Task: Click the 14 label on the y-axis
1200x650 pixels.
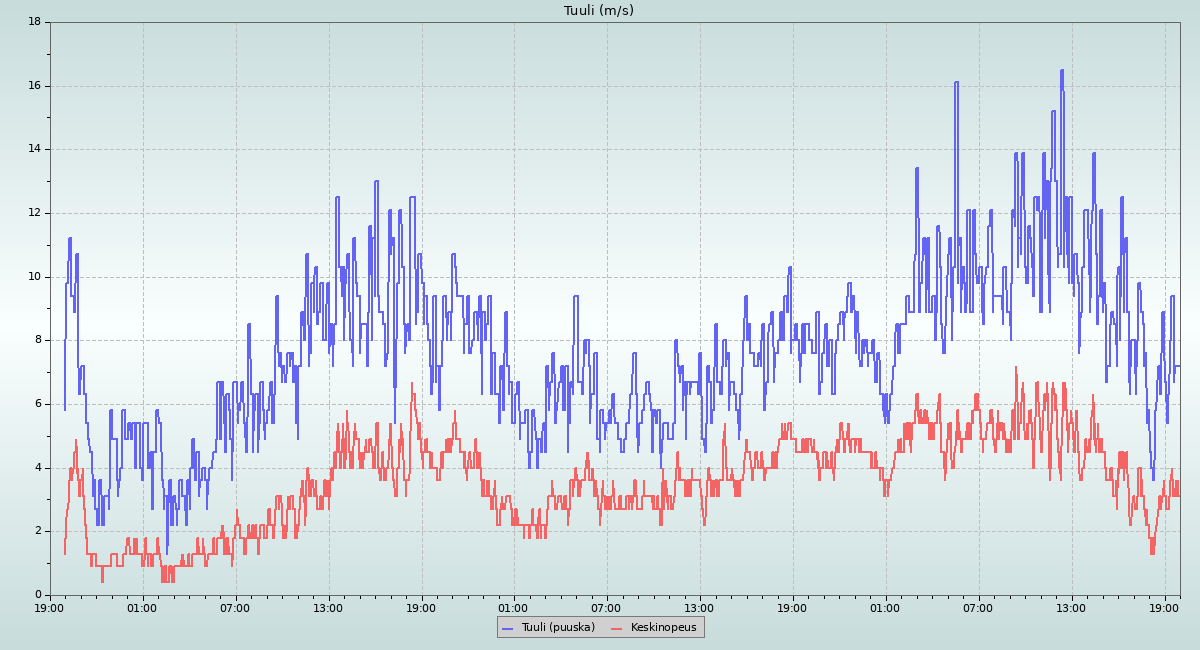Action: tap(34, 149)
